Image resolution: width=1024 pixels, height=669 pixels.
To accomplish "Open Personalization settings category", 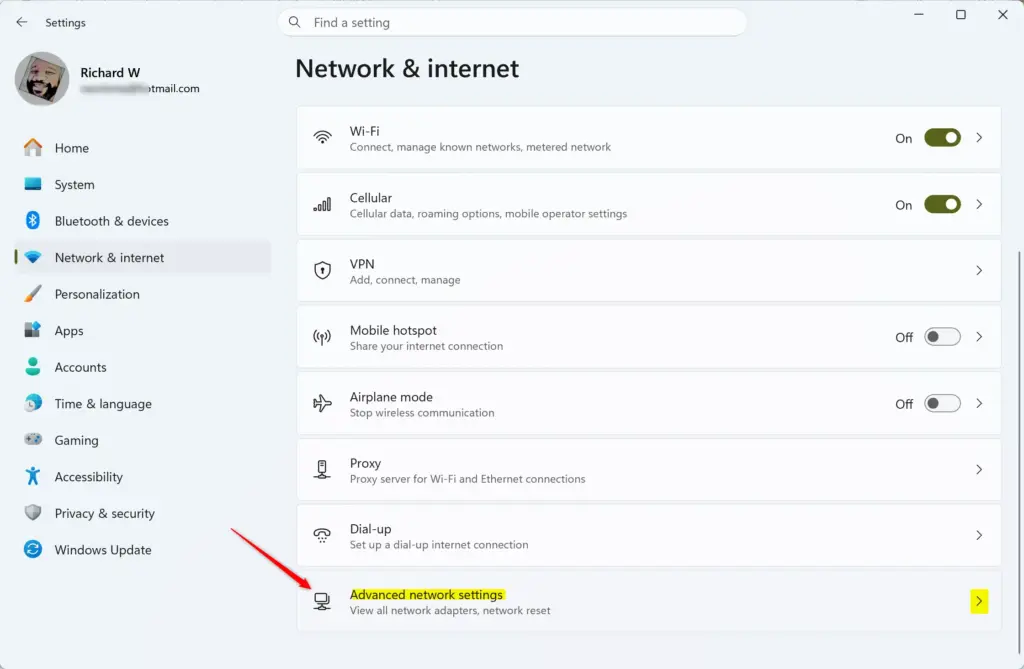I will pos(142,294).
